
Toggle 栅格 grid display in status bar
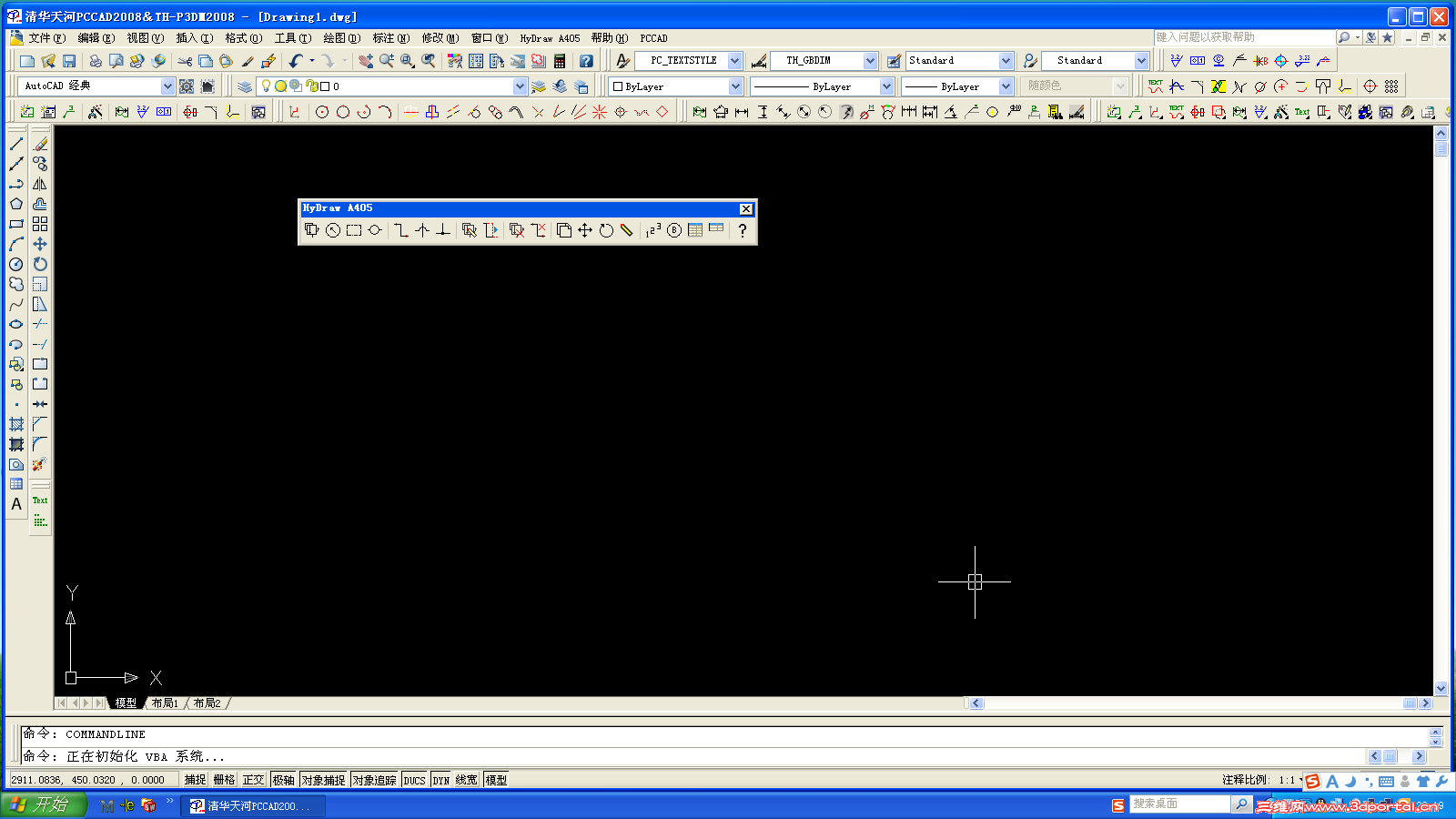pyautogui.click(x=225, y=780)
